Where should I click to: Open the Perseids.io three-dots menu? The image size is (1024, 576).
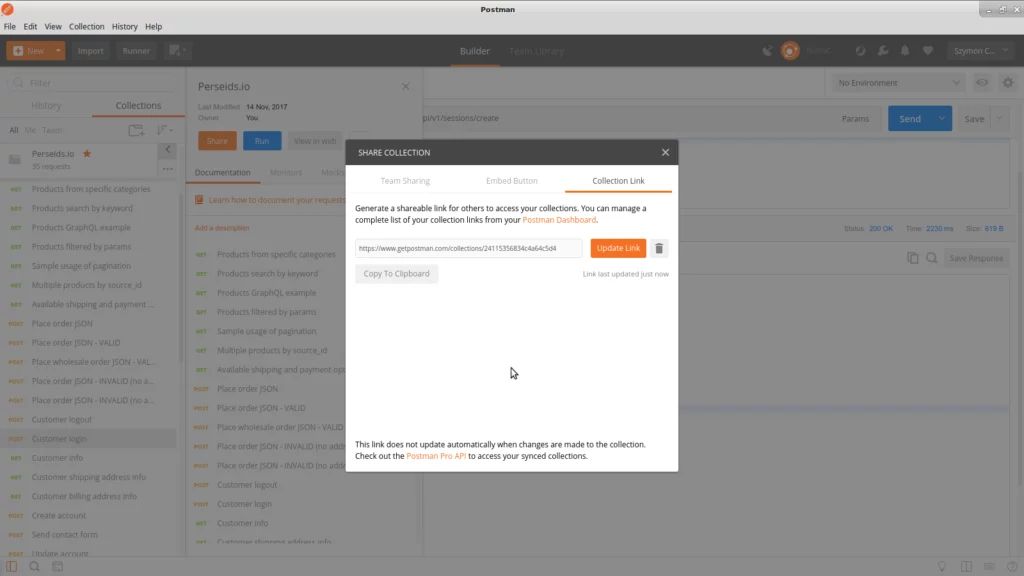coord(168,168)
